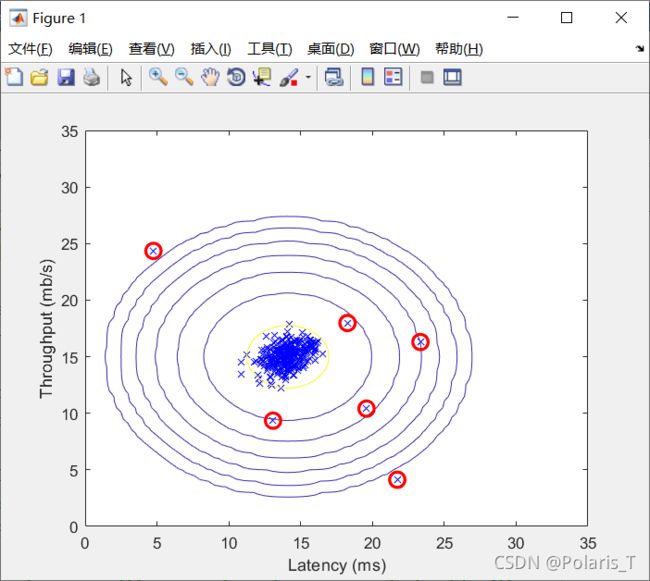Maximize the Figure 1 window
Screen dimensions: 650x581
[x=567, y=18]
